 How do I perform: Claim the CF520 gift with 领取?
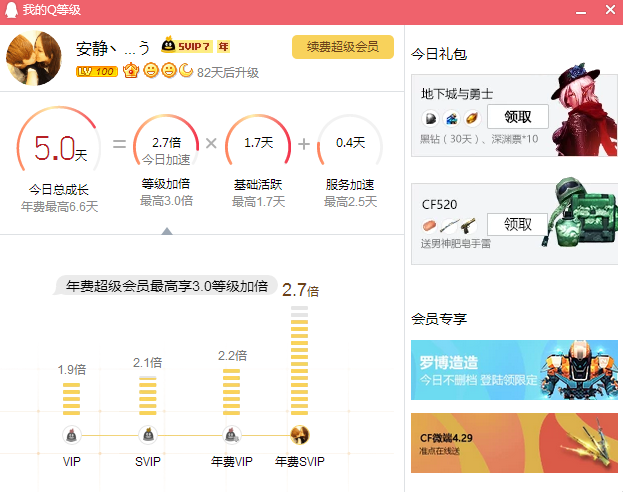[x=518, y=225]
